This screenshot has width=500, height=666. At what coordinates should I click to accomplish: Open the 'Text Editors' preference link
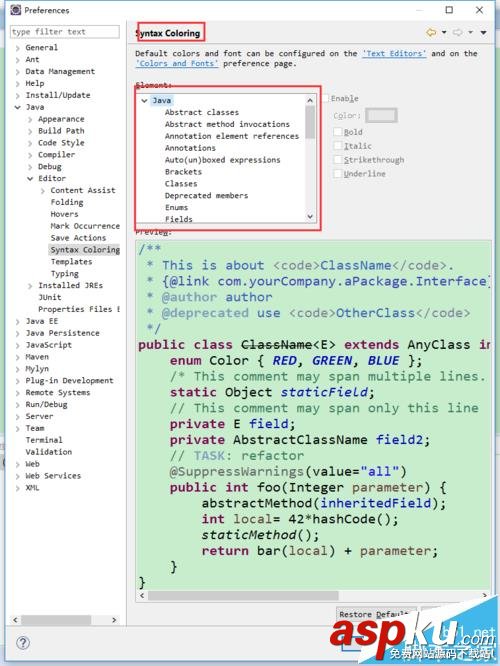(394, 54)
